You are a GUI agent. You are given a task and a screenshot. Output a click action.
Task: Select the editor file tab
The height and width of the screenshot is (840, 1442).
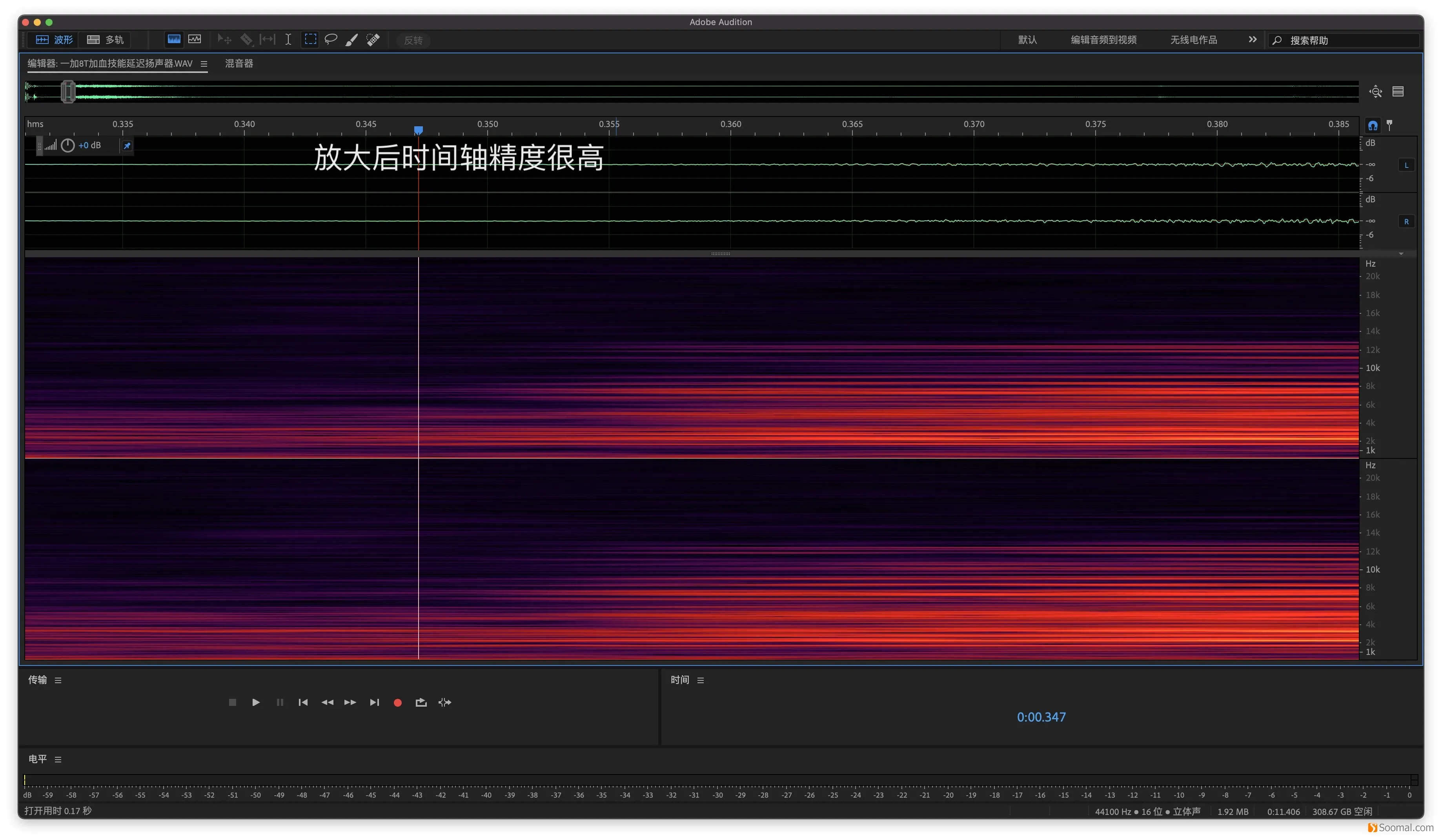tap(111, 64)
